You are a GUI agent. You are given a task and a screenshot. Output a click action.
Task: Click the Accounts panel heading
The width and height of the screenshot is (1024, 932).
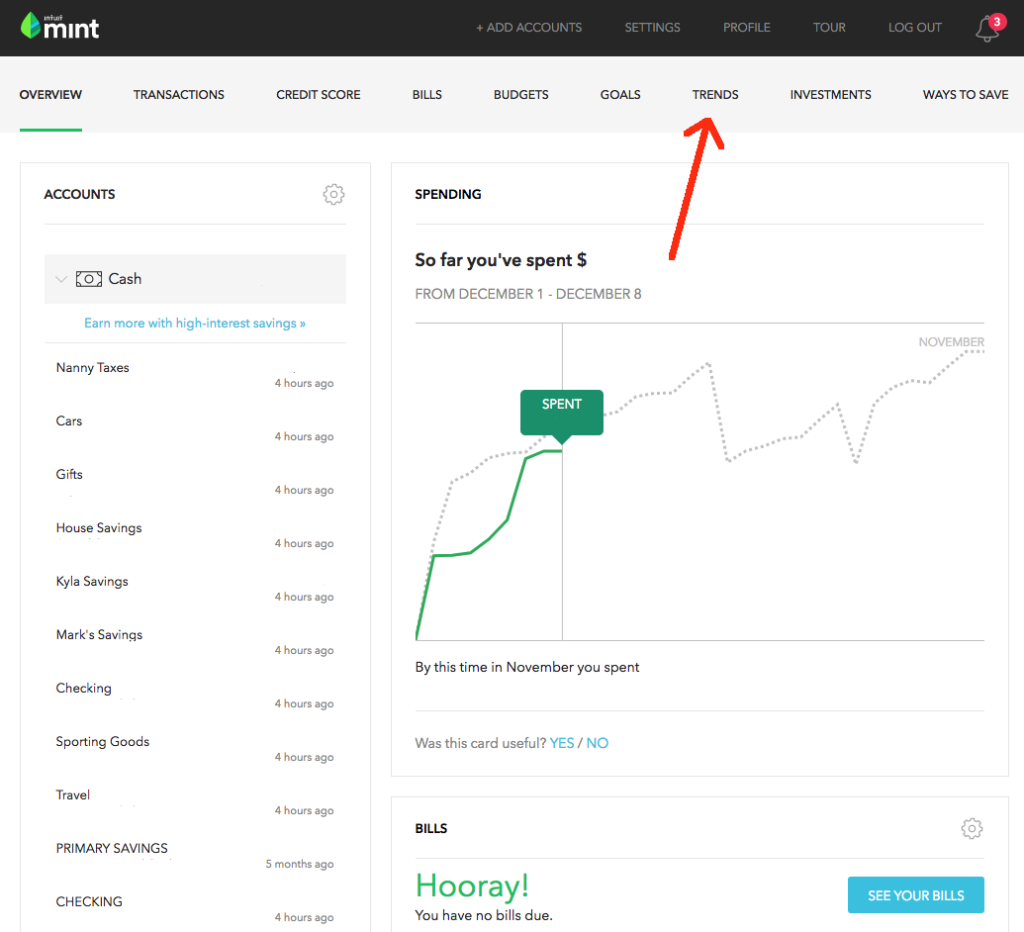tap(80, 195)
